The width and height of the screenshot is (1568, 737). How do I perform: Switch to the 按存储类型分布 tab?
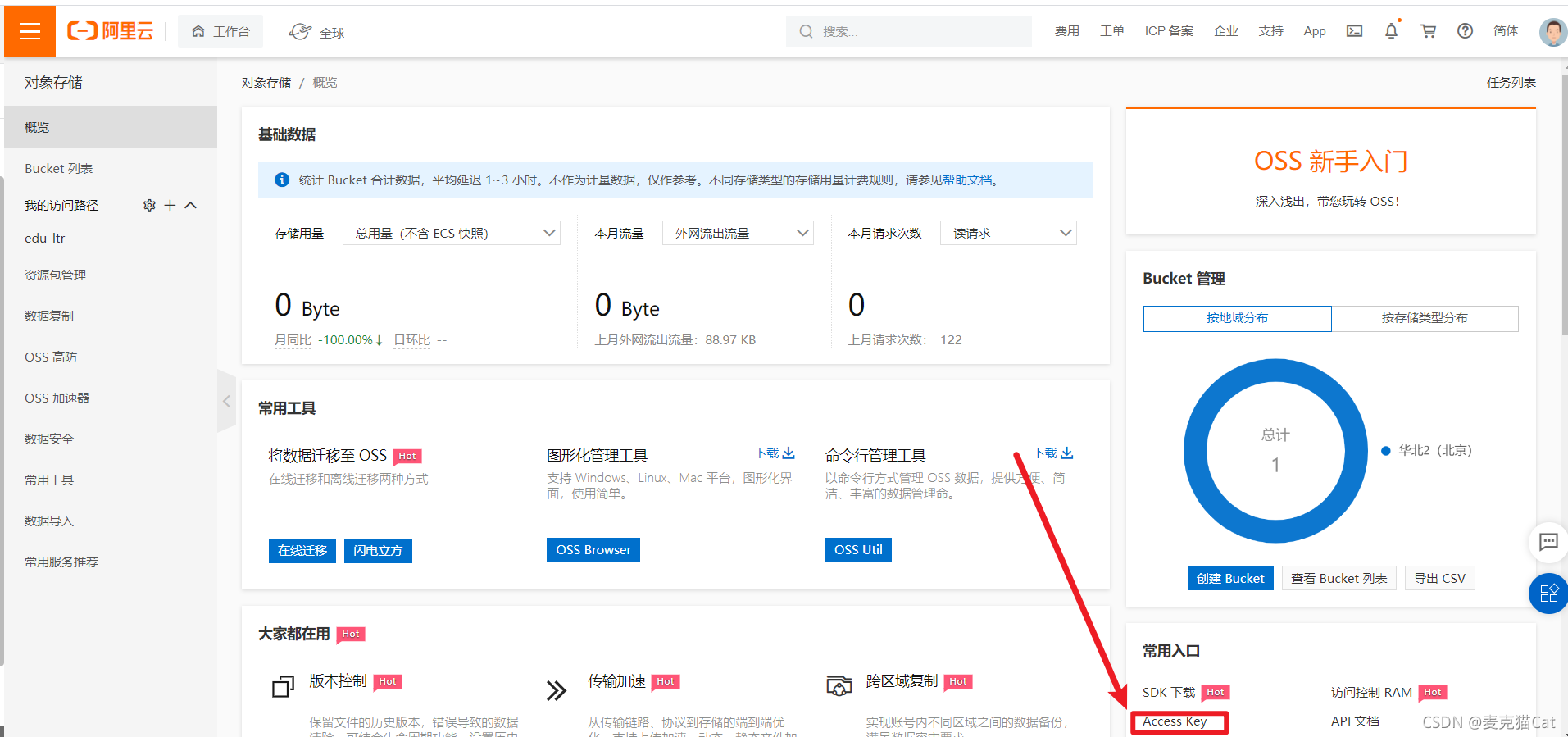tap(1425, 318)
